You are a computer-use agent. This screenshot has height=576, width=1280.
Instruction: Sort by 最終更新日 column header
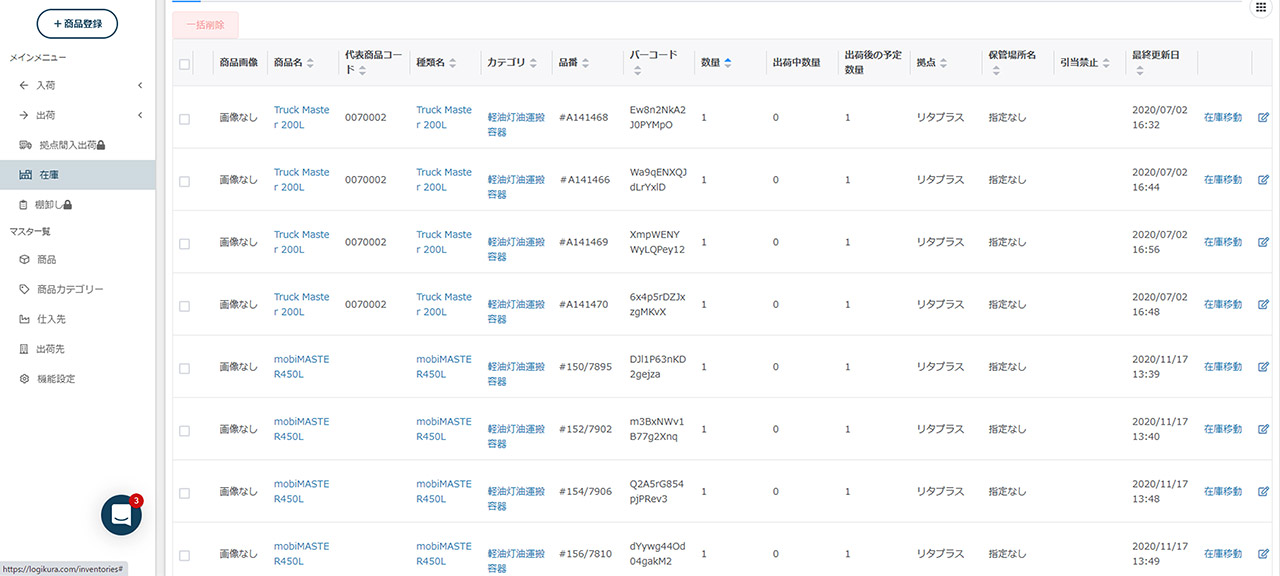point(1155,56)
